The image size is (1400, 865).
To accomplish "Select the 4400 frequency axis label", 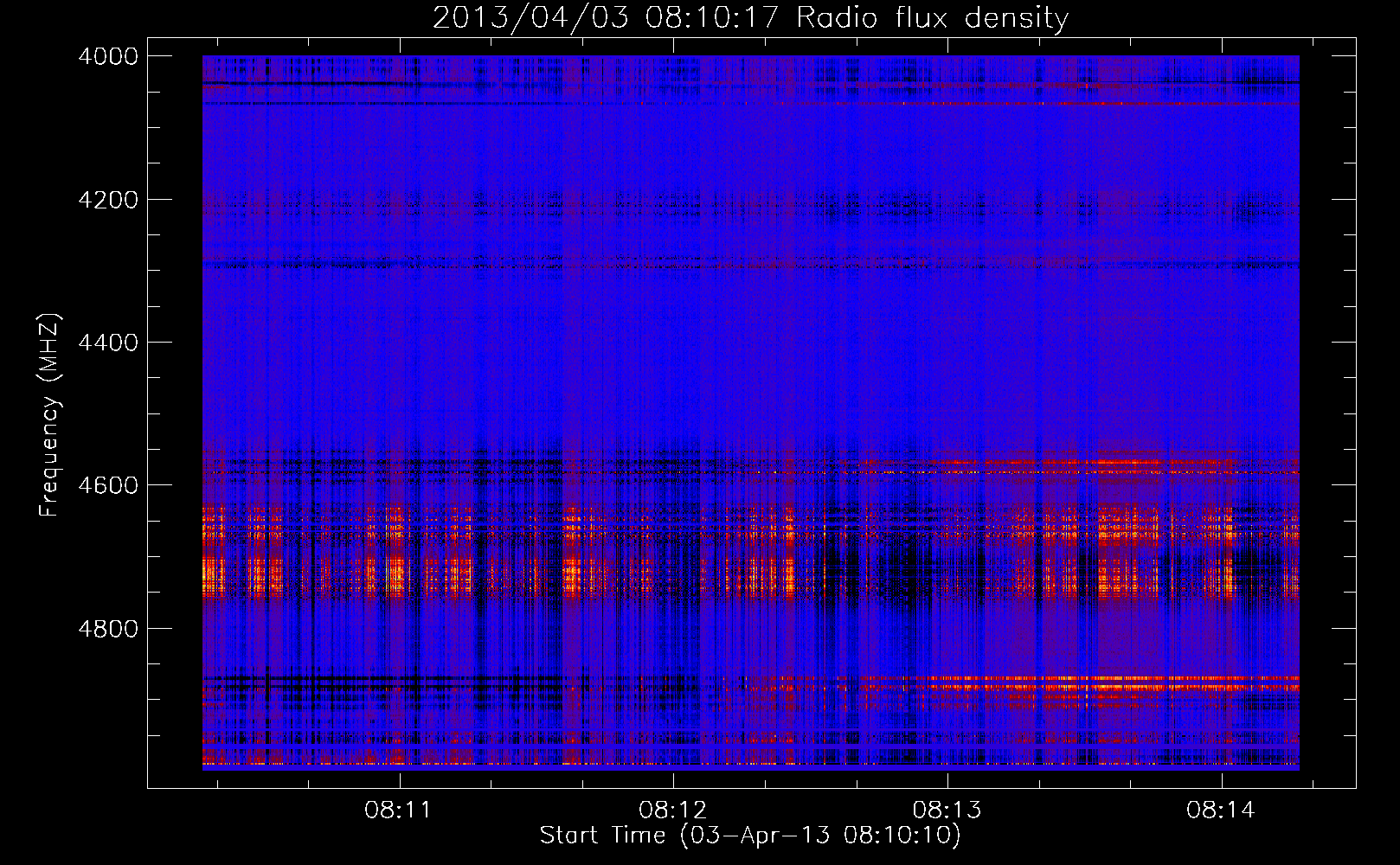I will 108,343.
